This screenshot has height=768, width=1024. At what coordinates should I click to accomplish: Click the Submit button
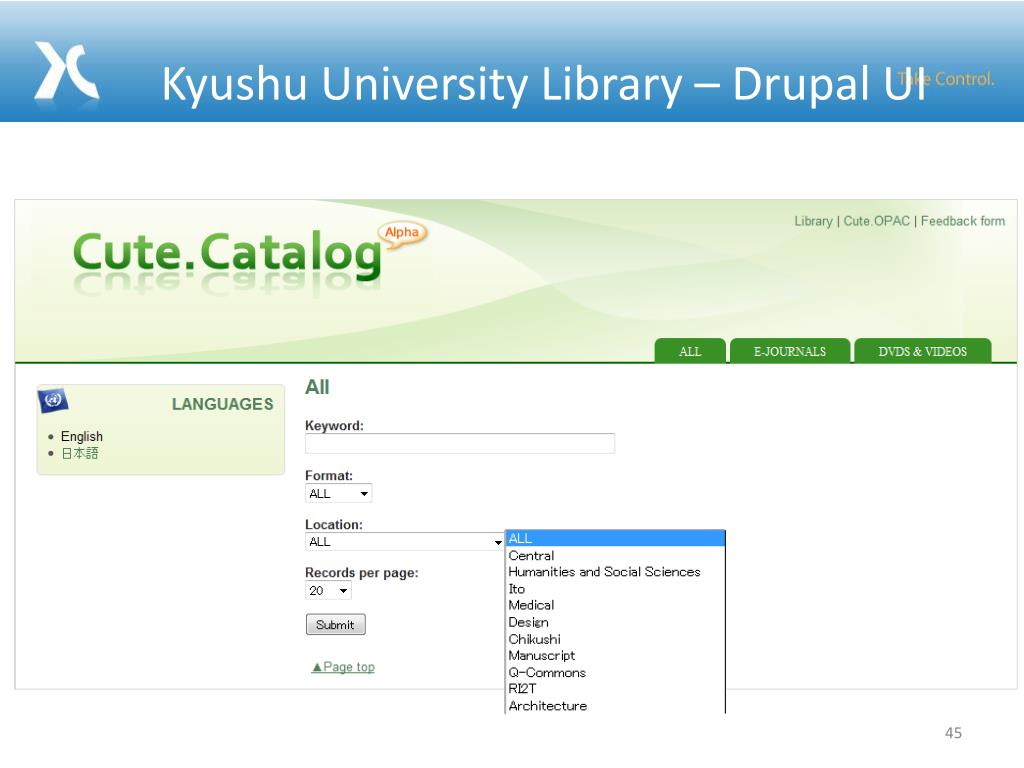(336, 624)
